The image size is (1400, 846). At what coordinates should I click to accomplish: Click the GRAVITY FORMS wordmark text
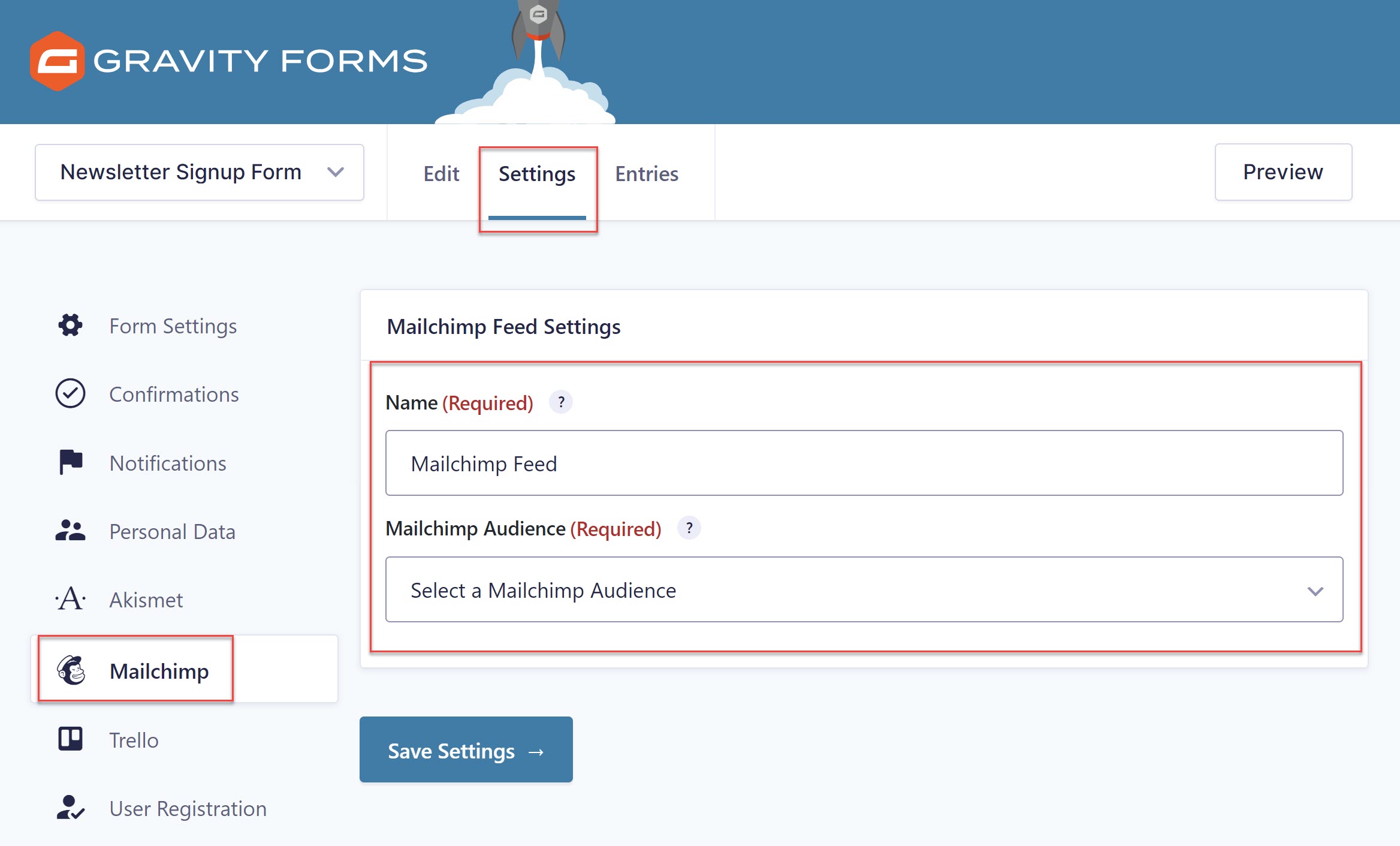point(260,61)
